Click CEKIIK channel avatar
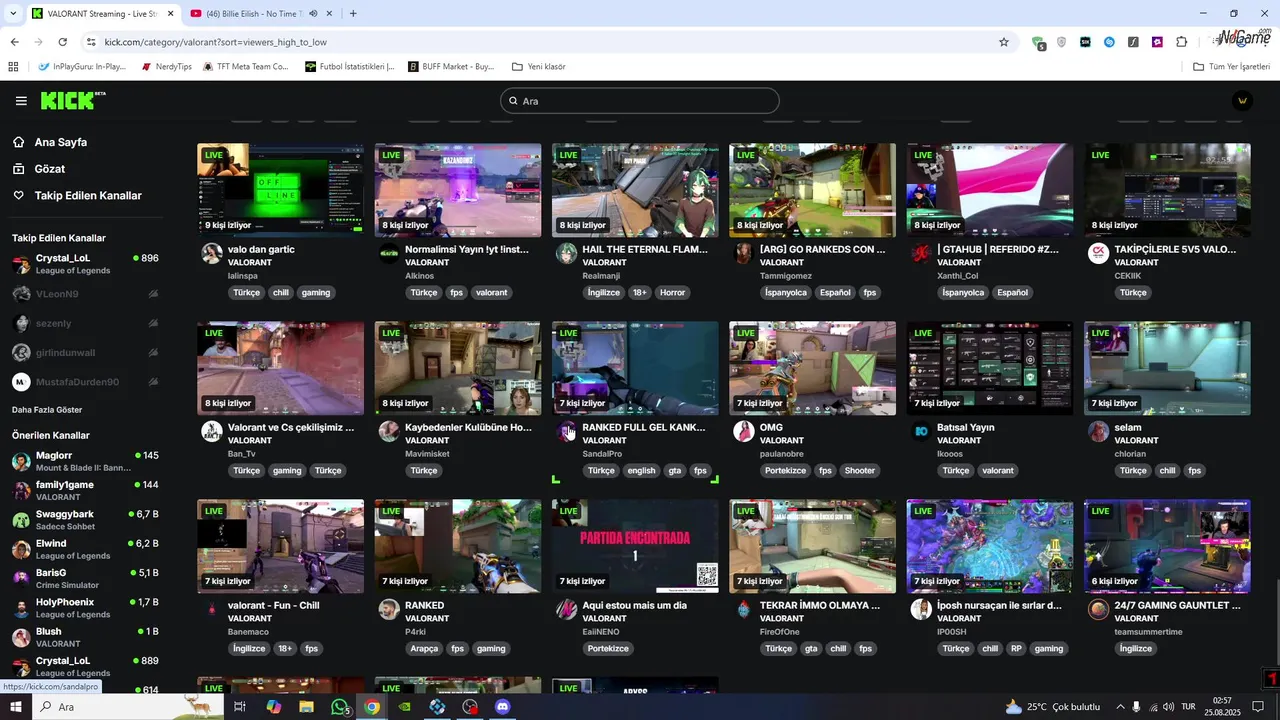Screen dimensions: 1280x720 (x=1098, y=253)
